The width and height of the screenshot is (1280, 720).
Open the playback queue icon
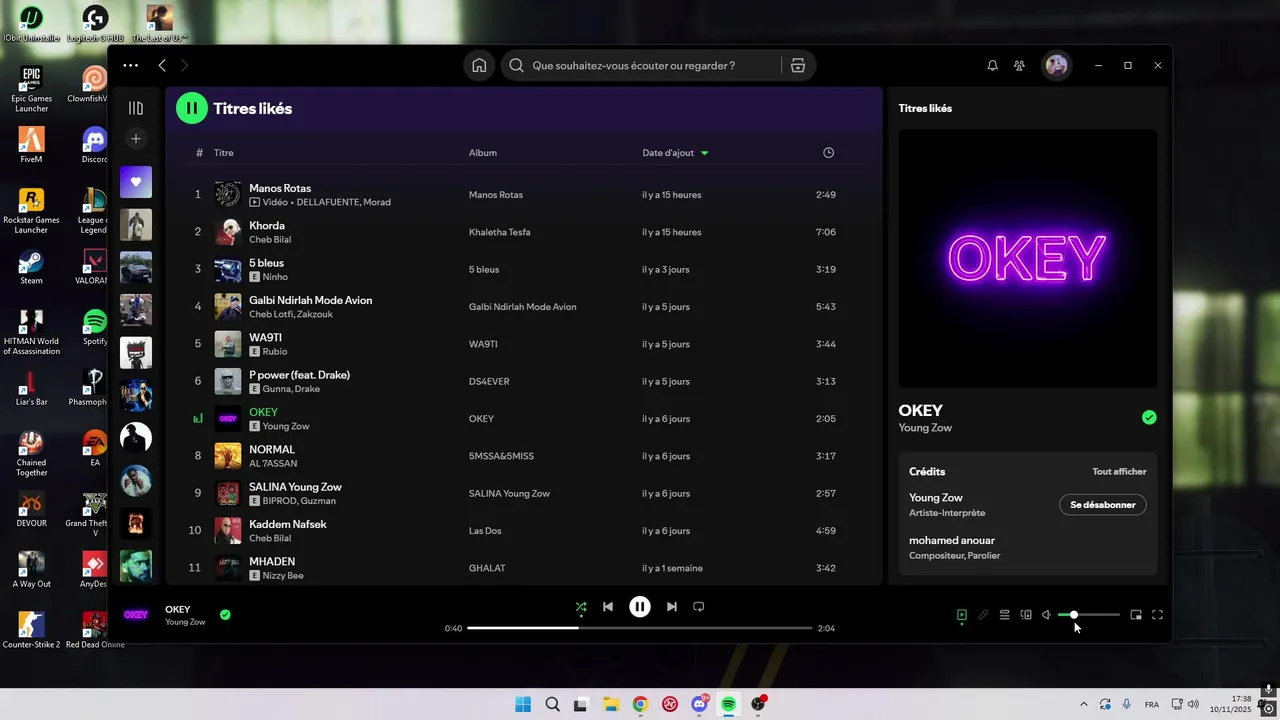1004,615
